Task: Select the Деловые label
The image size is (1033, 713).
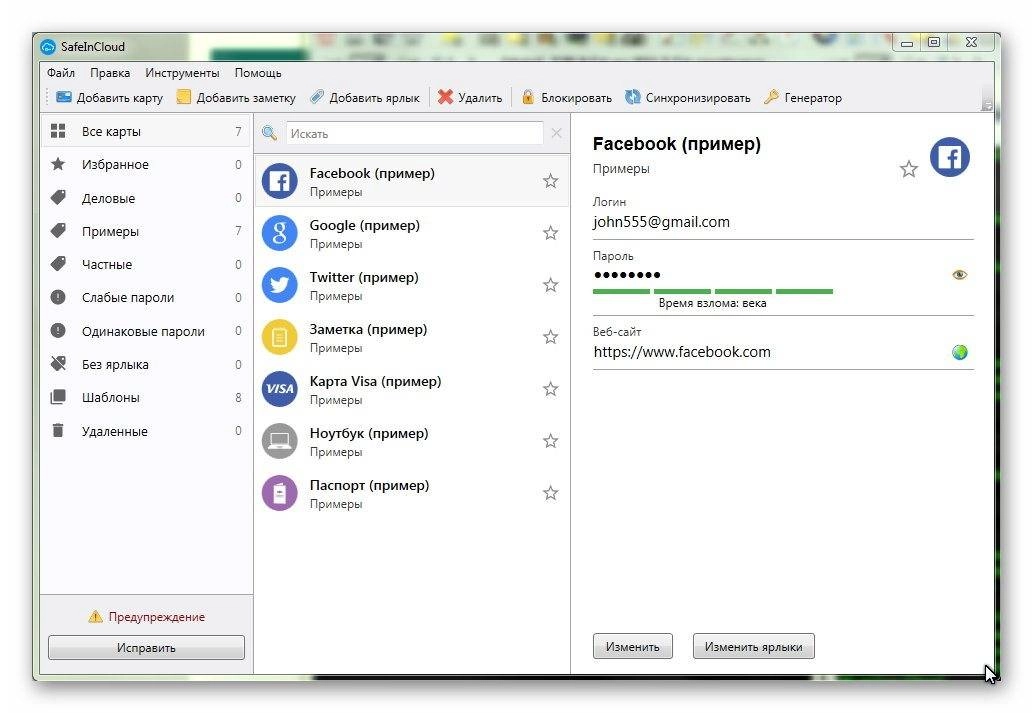Action: click(x=146, y=198)
